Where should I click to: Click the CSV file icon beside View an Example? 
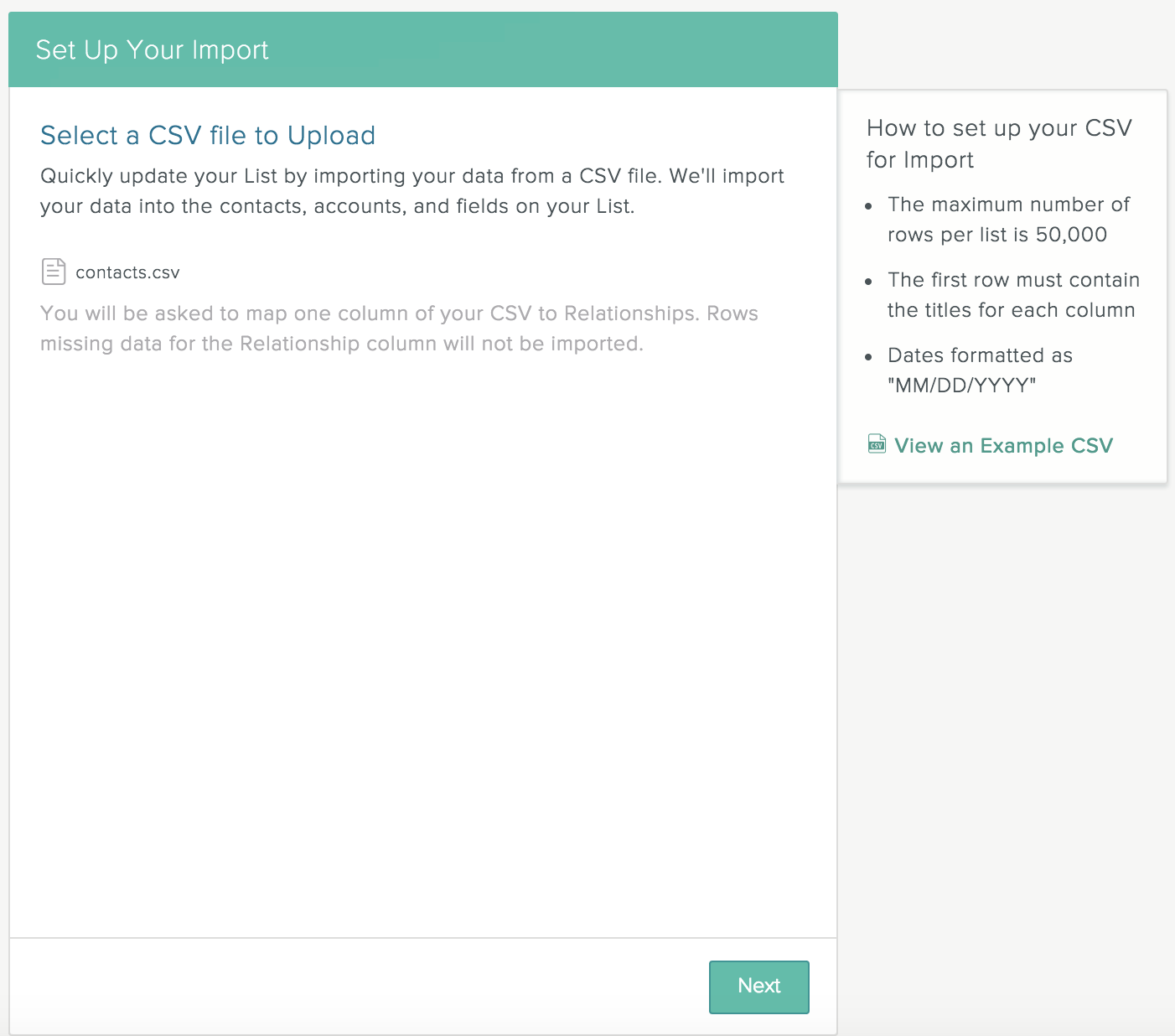(877, 443)
